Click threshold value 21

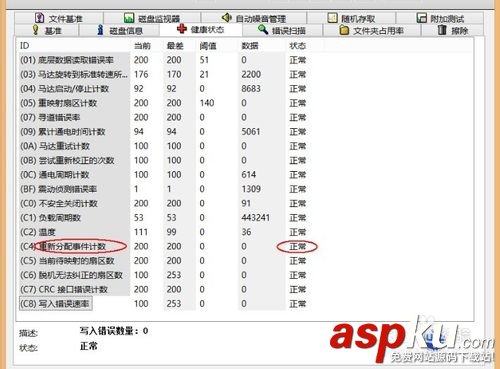coord(204,74)
